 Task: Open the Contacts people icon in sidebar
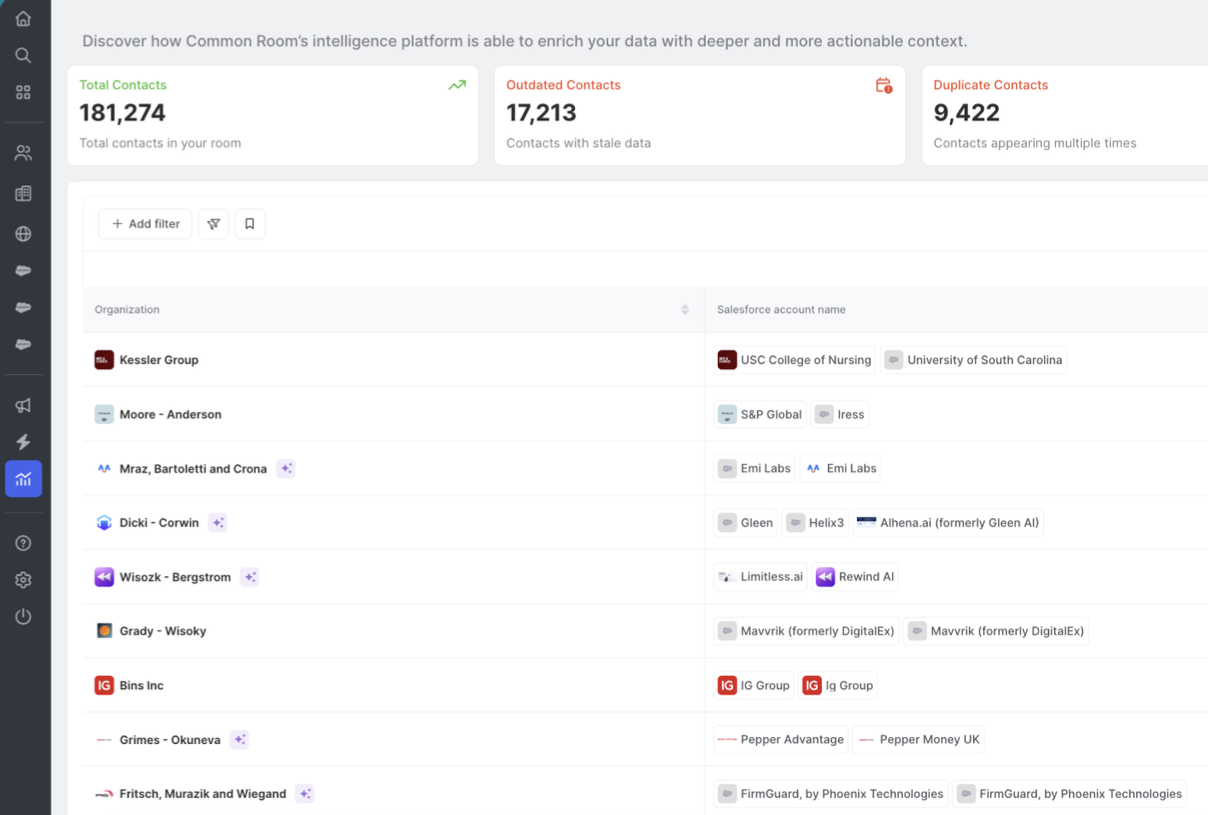tap(23, 153)
